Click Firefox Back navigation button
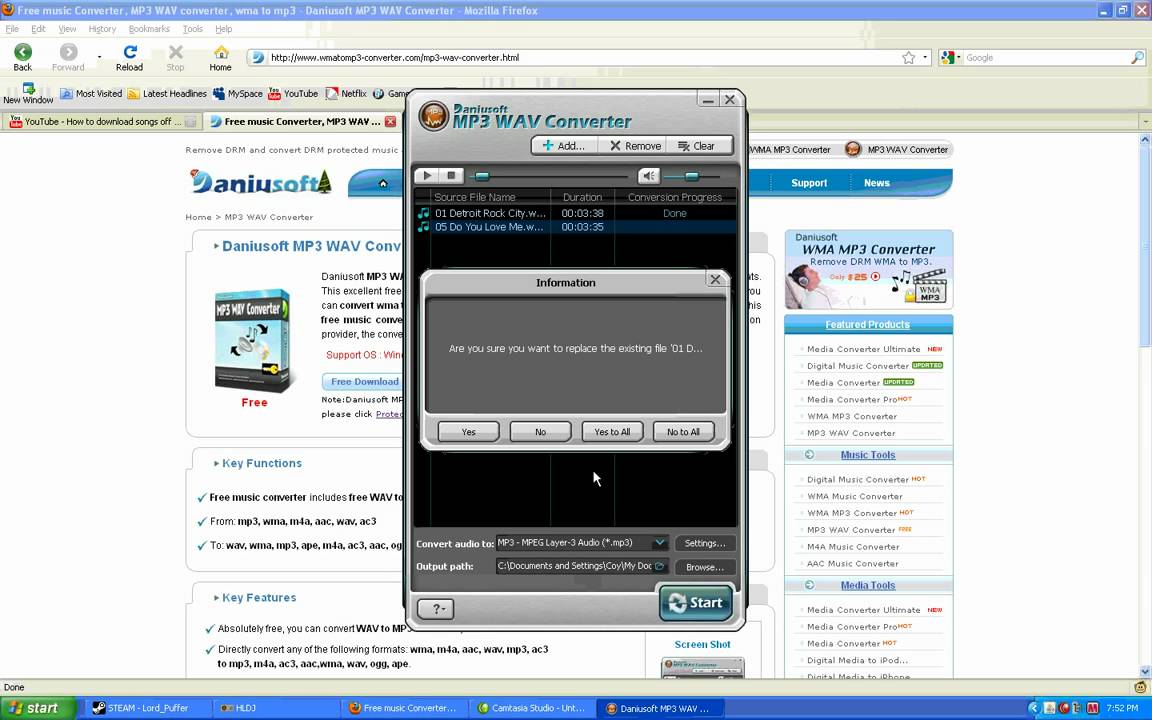The width and height of the screenshot is (1152, 720). click(x=23, y=57)
